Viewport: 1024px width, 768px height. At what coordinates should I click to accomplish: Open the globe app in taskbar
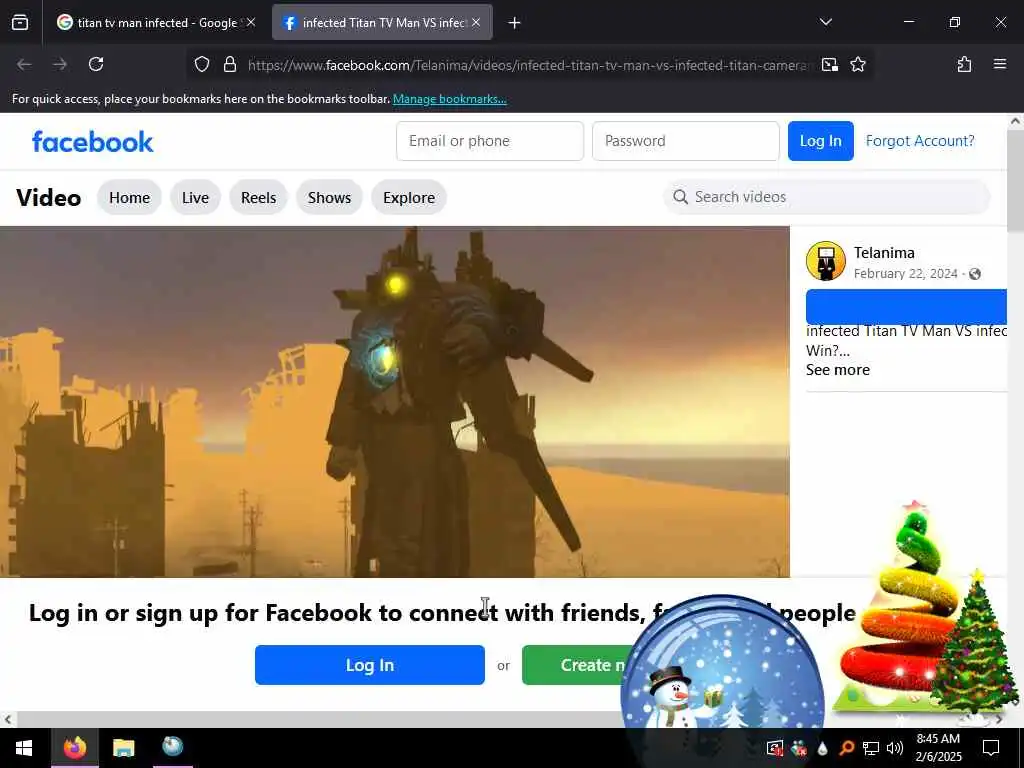172,748
